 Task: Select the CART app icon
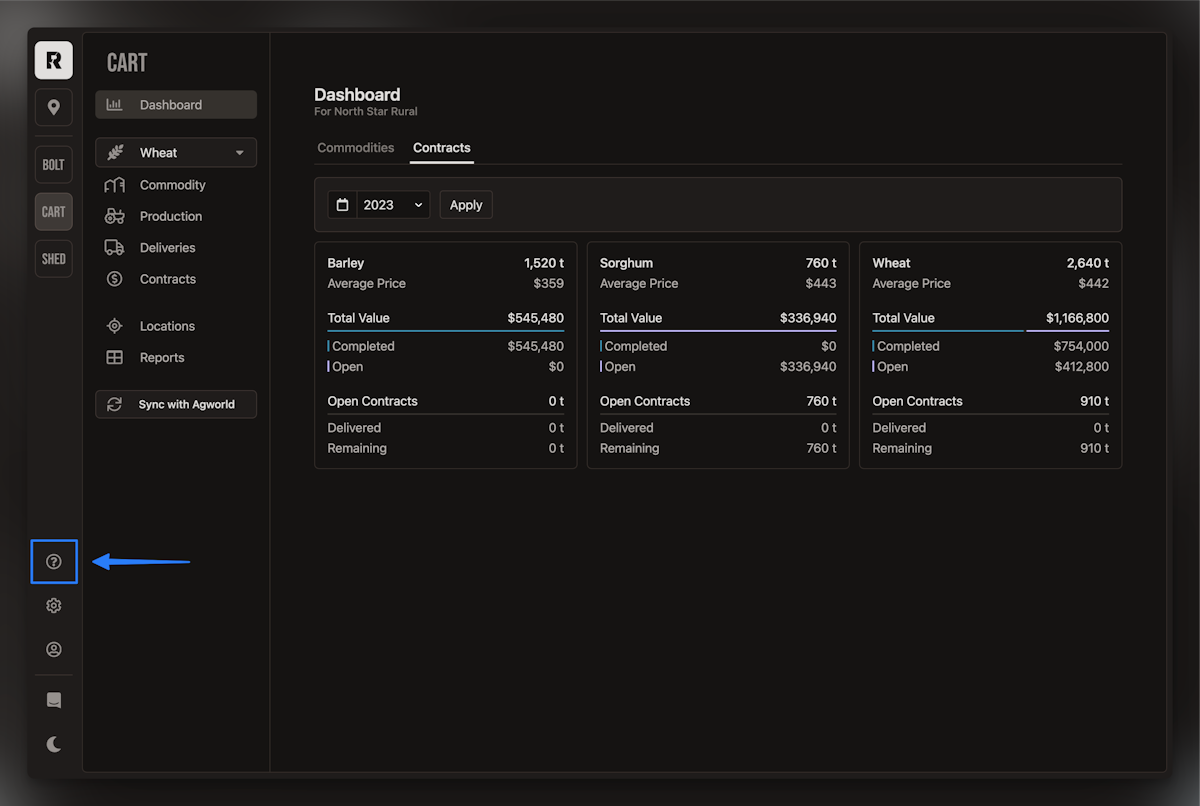54,212
